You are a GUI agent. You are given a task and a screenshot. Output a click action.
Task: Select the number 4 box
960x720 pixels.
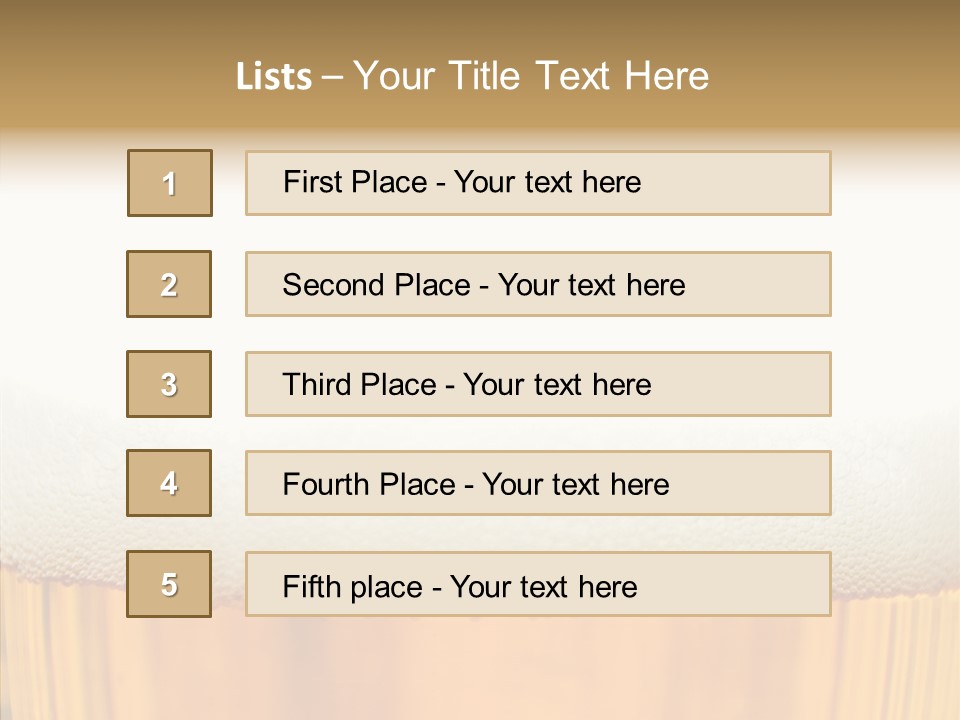tap(169, 483)
